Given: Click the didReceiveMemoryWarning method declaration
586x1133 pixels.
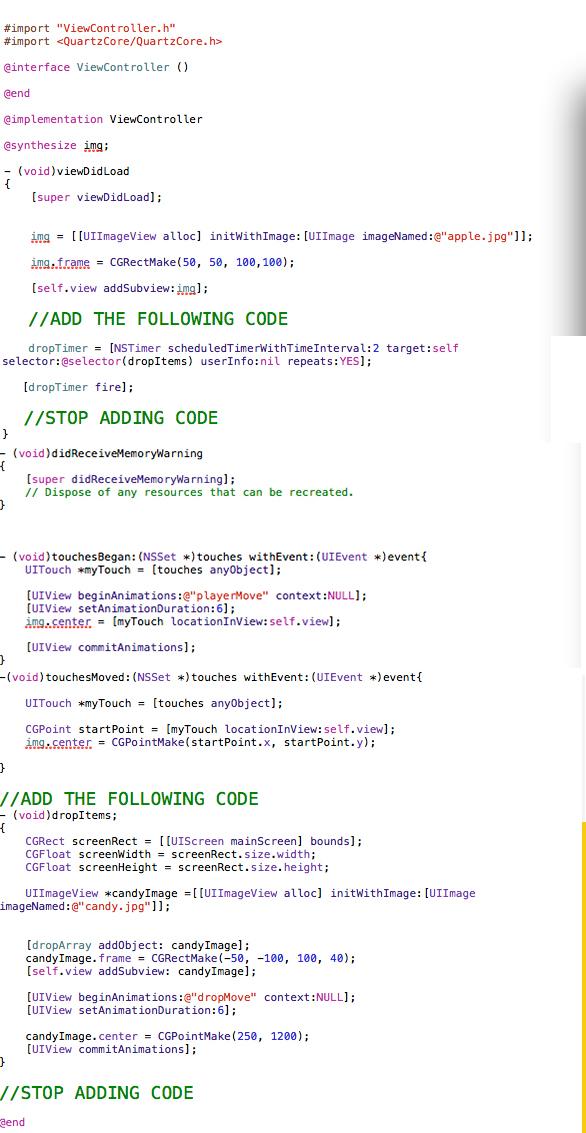Looking at the screenshot, I should [x=102, y=453].
